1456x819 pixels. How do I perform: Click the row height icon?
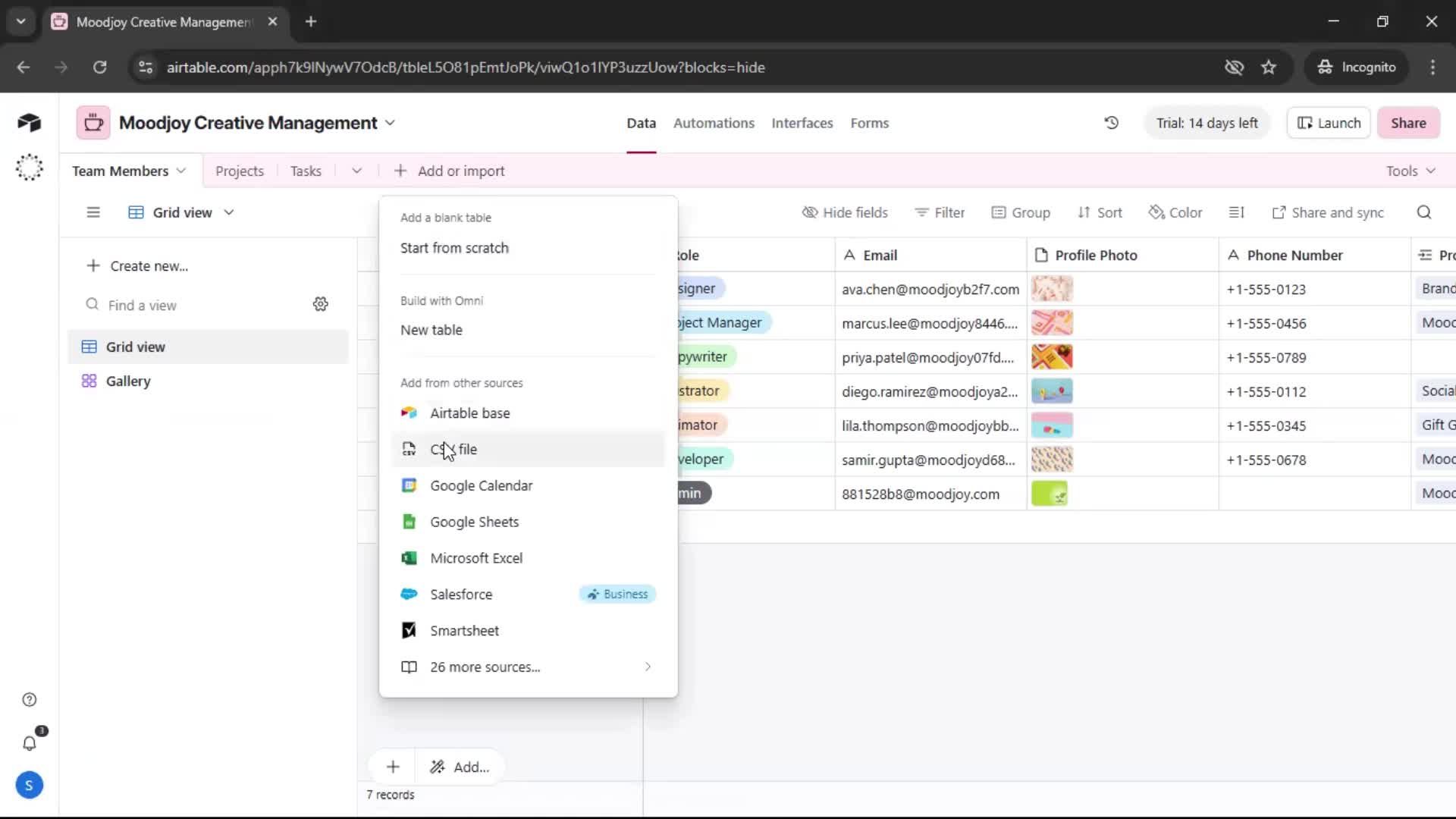point(1236,212)
